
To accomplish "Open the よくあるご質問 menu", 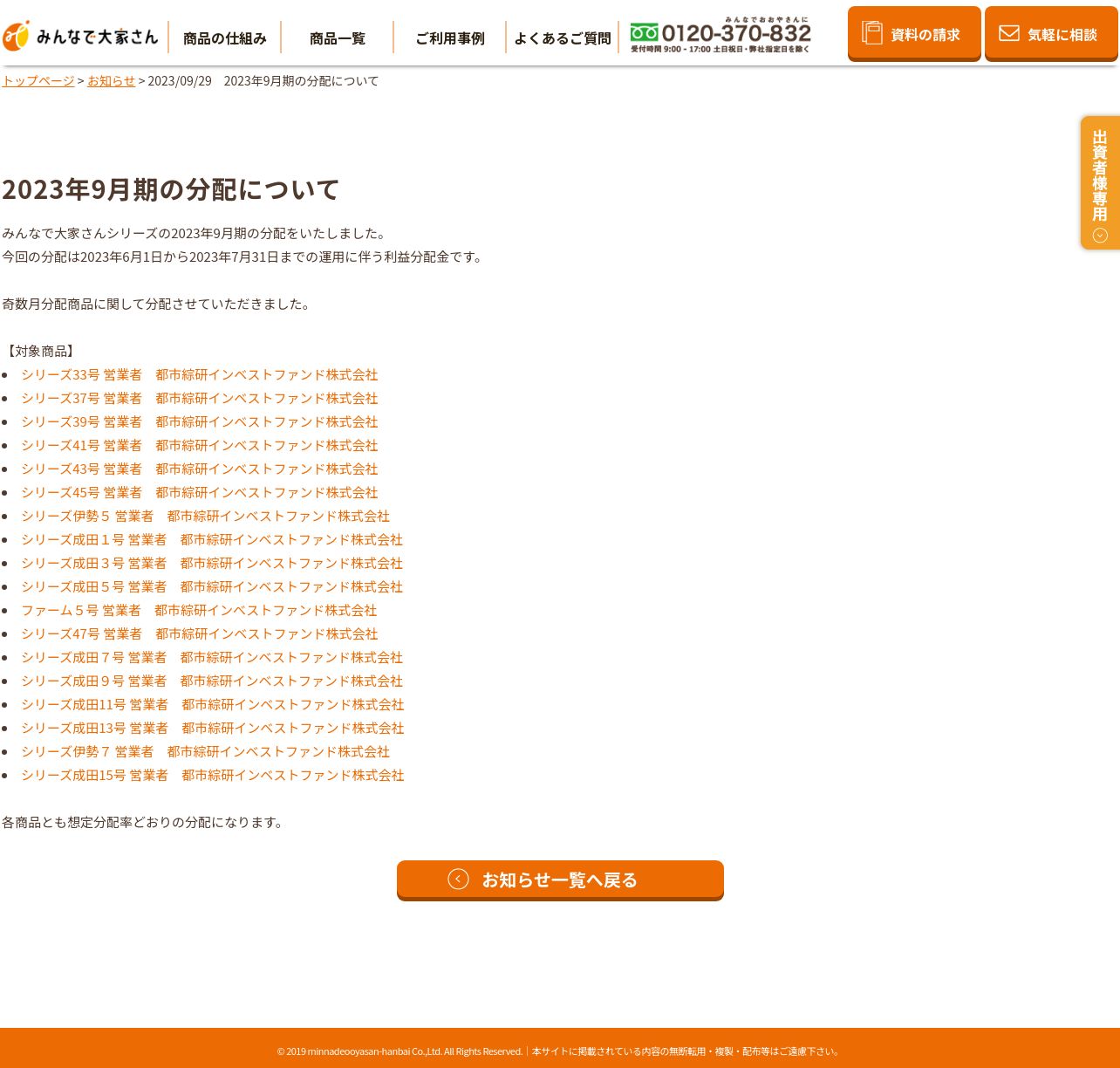I will tap(562, 38).
